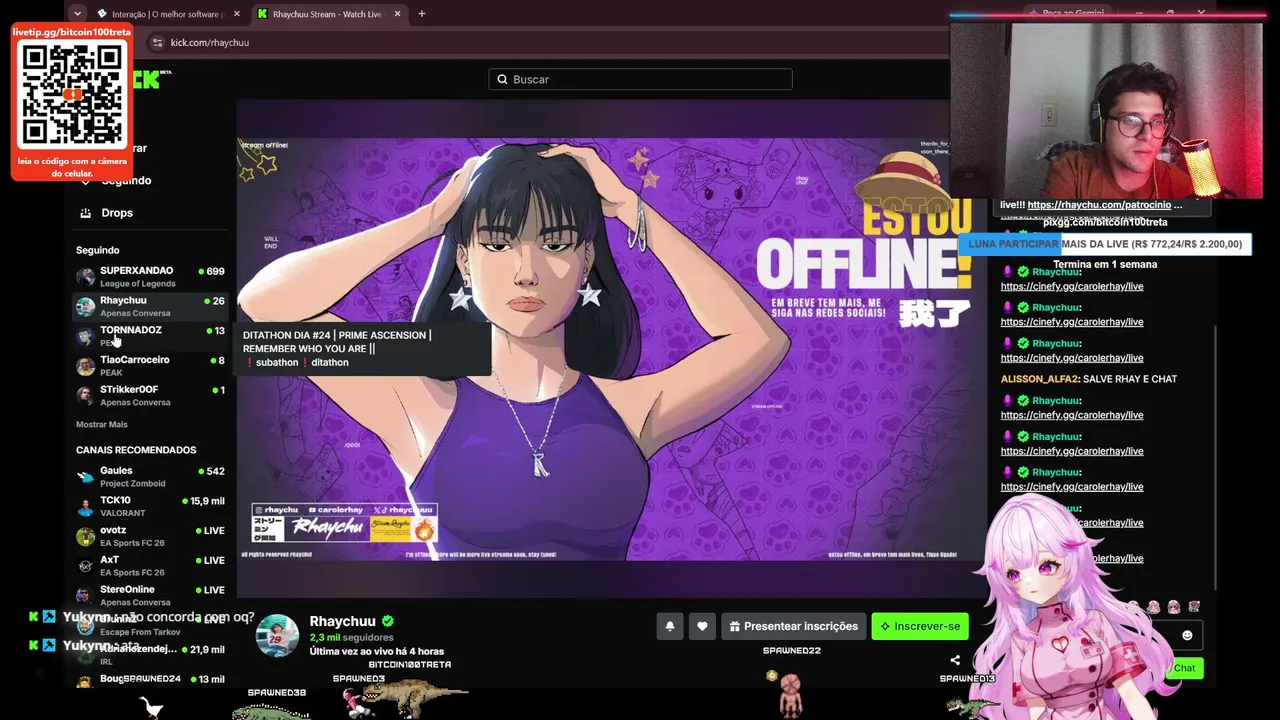Click the chat panel scrollbar
The height and width of the screenshot is (720, 1280).
(x=1216, y=458)
